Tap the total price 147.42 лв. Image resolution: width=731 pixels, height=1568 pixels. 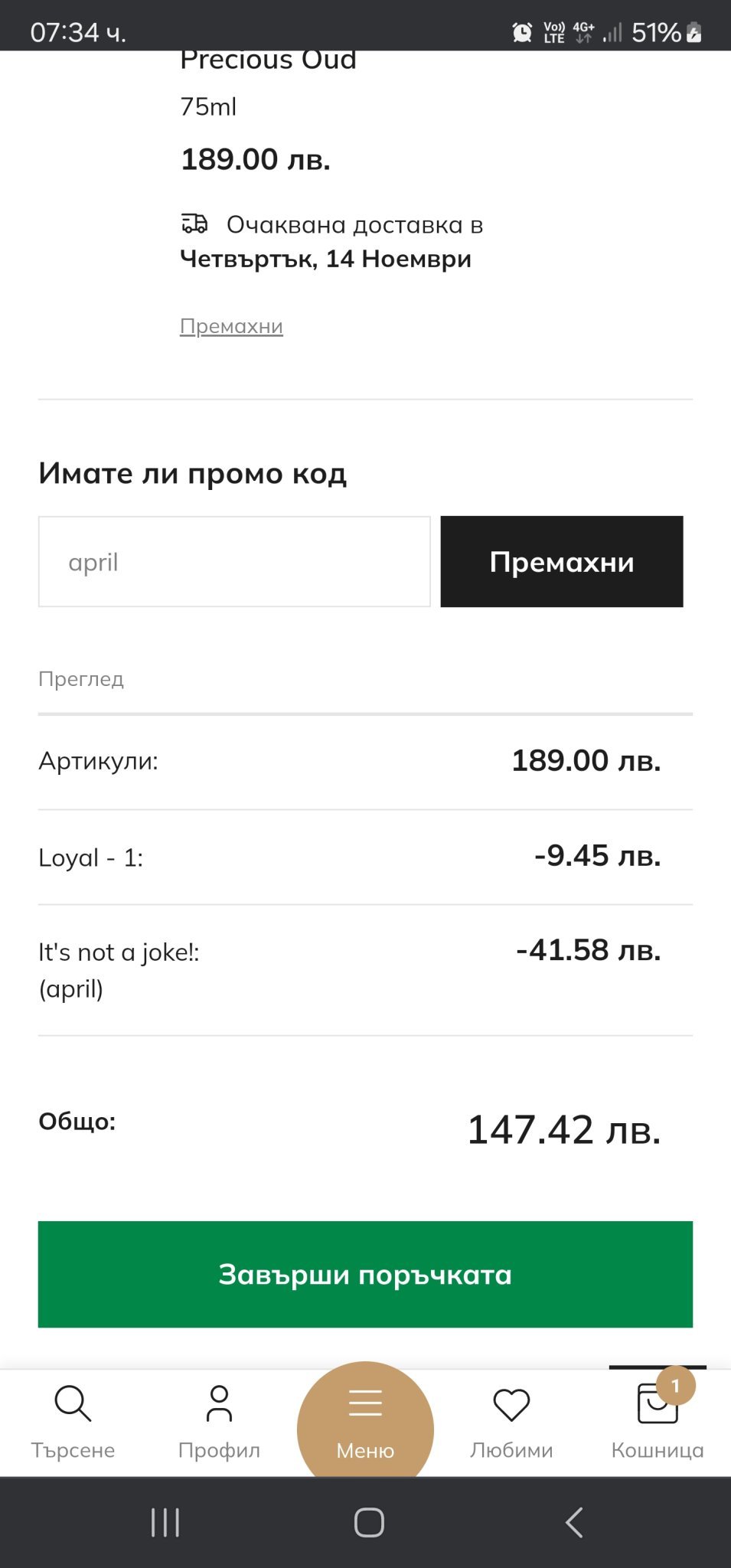click(563, 1130)
